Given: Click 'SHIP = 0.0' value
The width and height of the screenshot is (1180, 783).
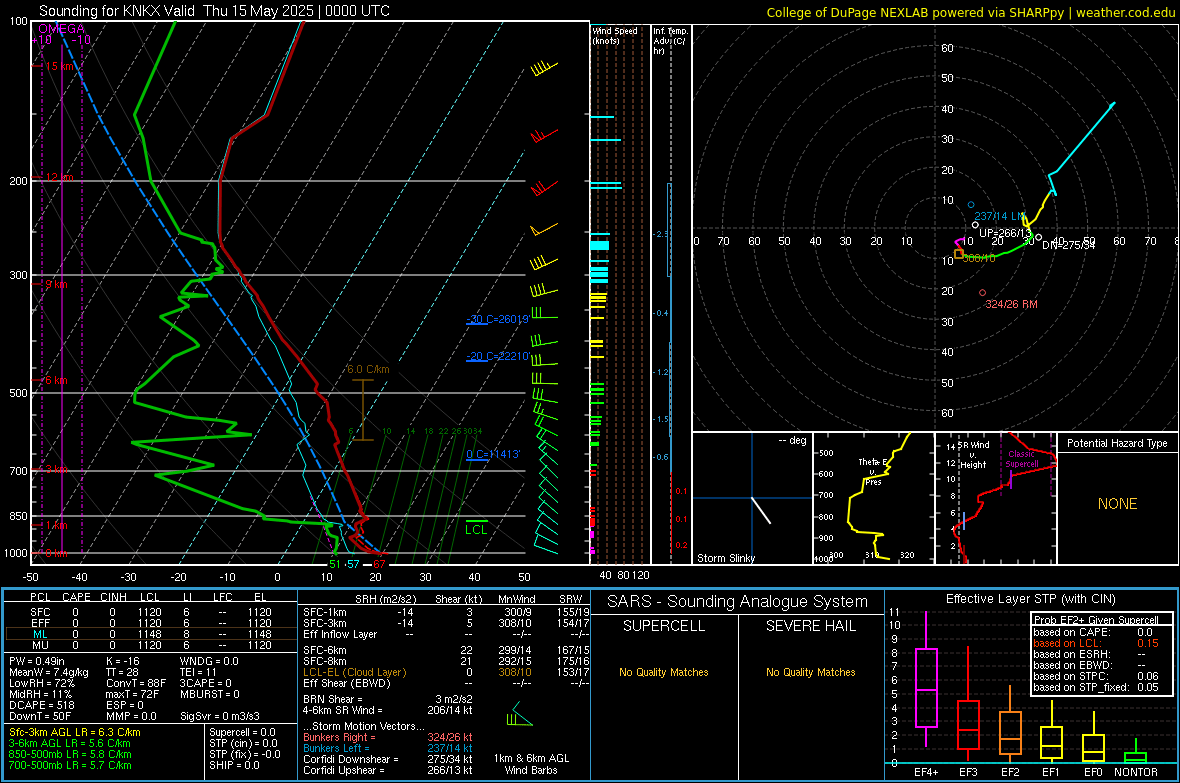Looking at the screenshot, I should pos(234,765).
